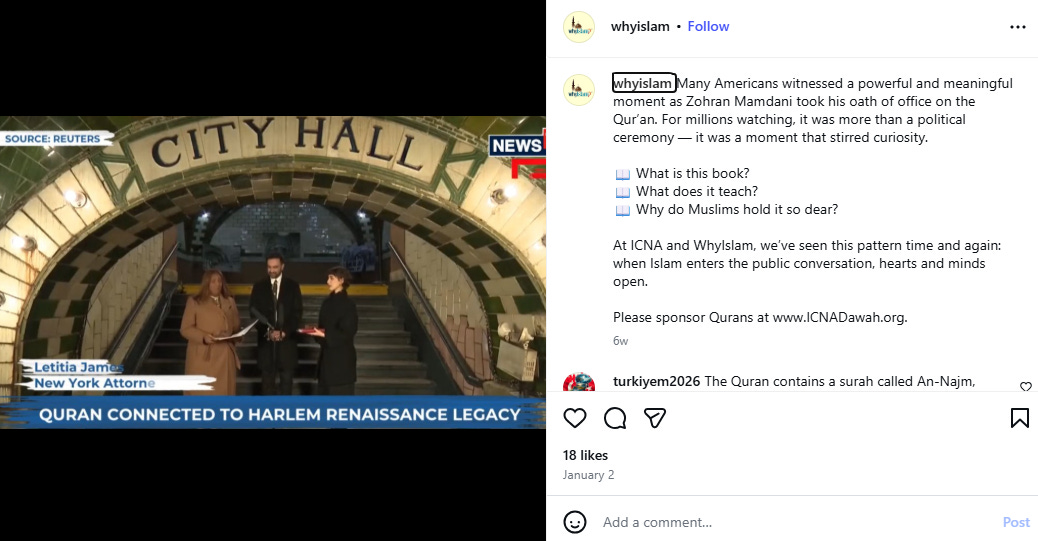Open turkiyem2026 commenter avatar

tap(579, 382)
